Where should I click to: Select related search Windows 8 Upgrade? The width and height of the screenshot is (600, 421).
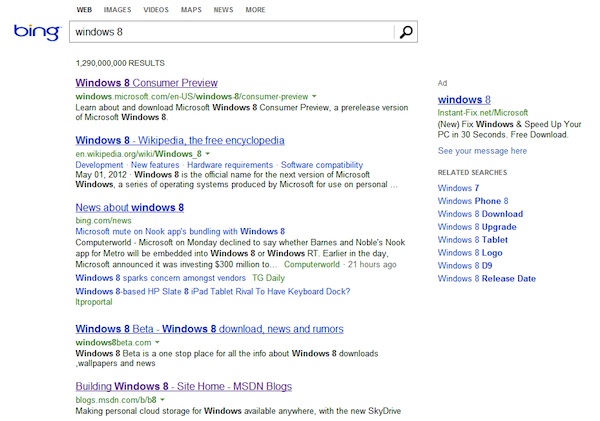pyautogui.click(x=477, y=227)
